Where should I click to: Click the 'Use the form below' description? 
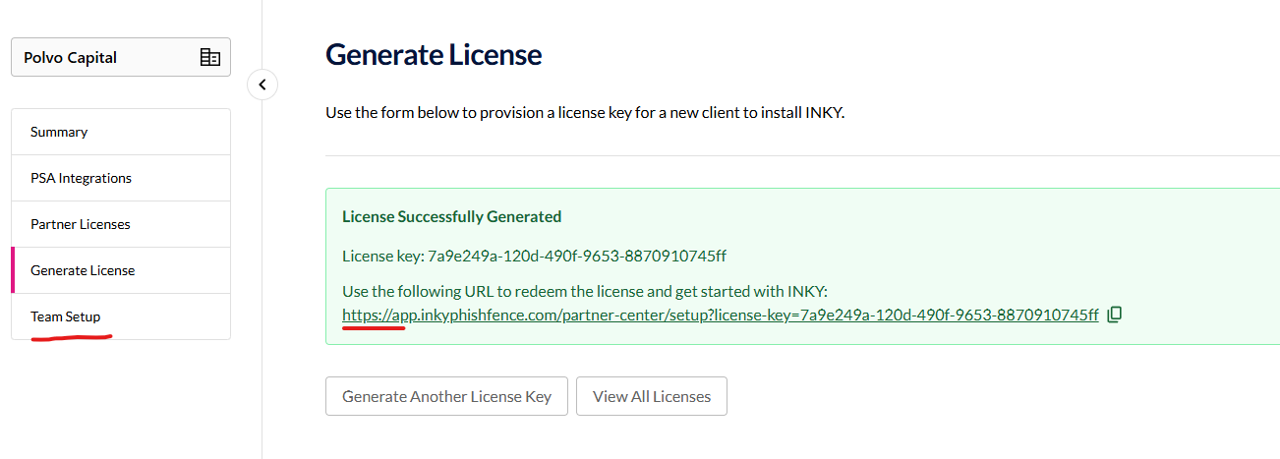coord(585,112)
